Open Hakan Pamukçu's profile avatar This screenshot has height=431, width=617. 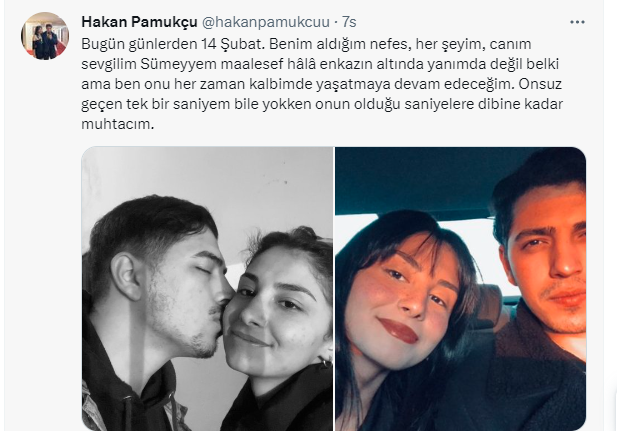point(45,36)
